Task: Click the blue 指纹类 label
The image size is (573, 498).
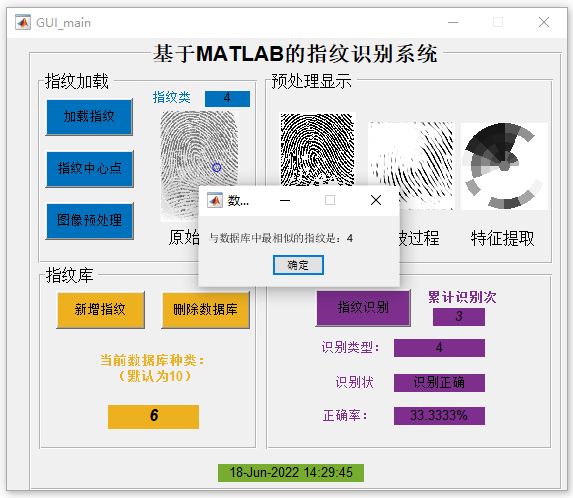Action: pyautogui.click(x=172, y=97)
